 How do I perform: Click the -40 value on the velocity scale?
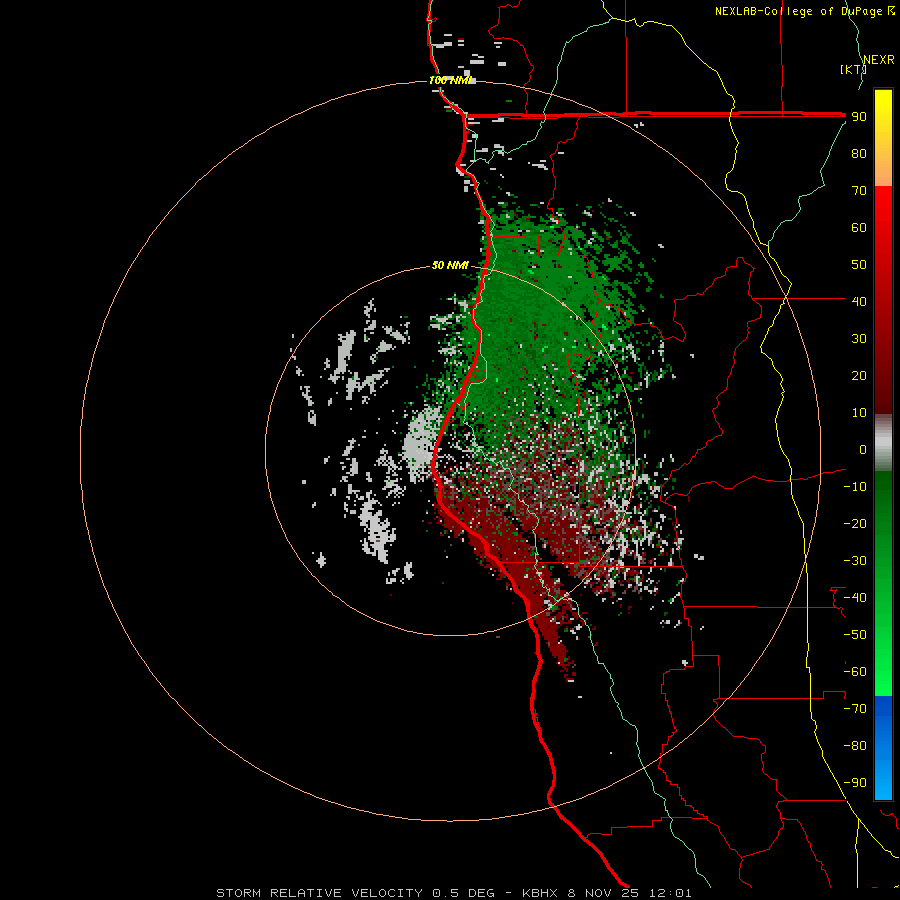click(855, 598)
